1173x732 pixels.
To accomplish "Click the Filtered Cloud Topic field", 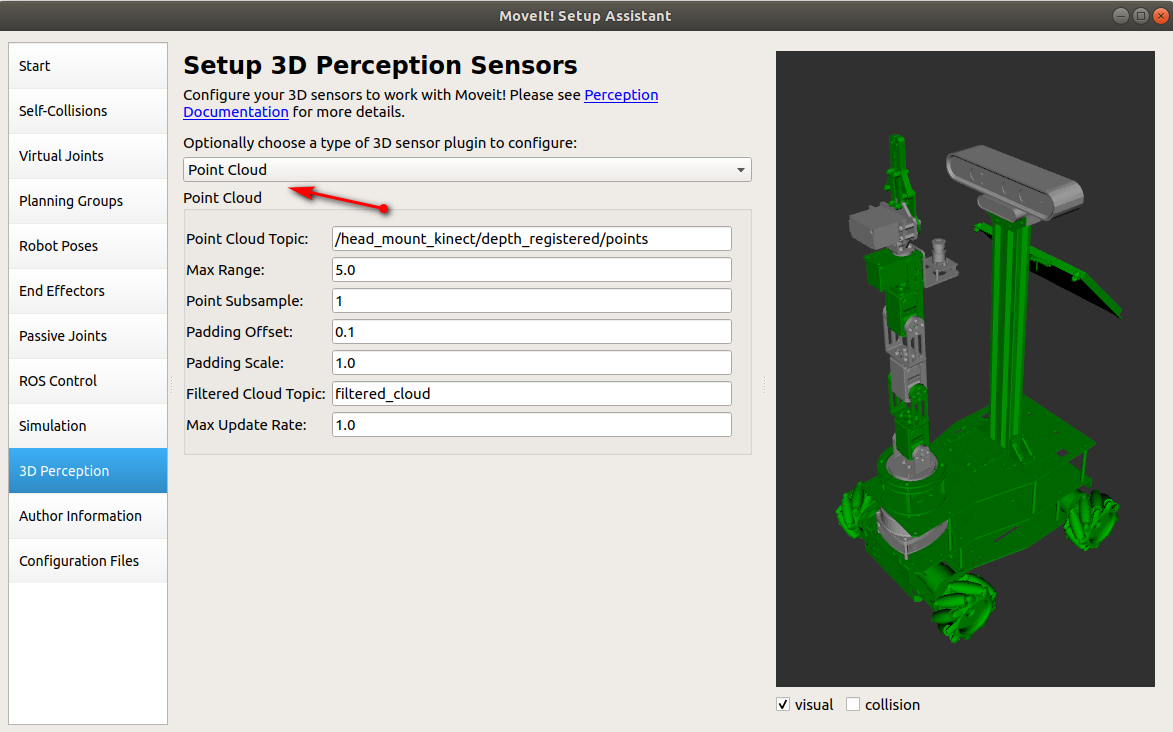I will (x=531, y=394).
